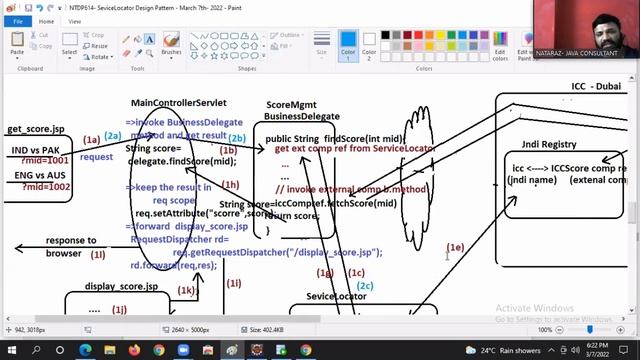Select the Eraser tool
This screenshot has height=360, width=640.
point(126,53)
